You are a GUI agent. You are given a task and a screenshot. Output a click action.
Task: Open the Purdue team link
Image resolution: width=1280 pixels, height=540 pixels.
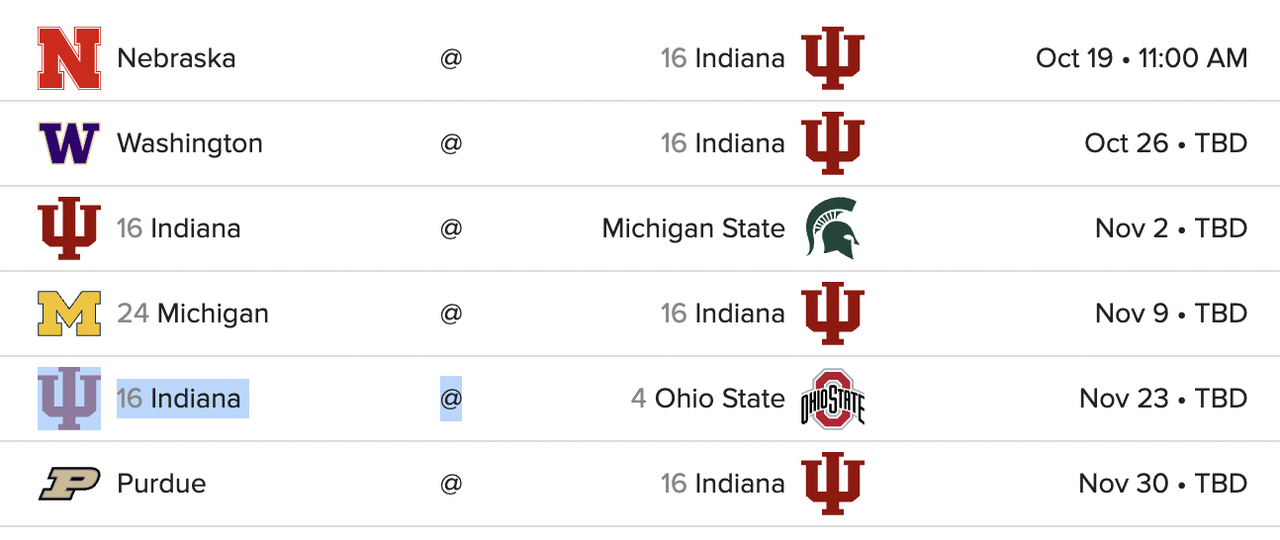click(x=161, y=483)
